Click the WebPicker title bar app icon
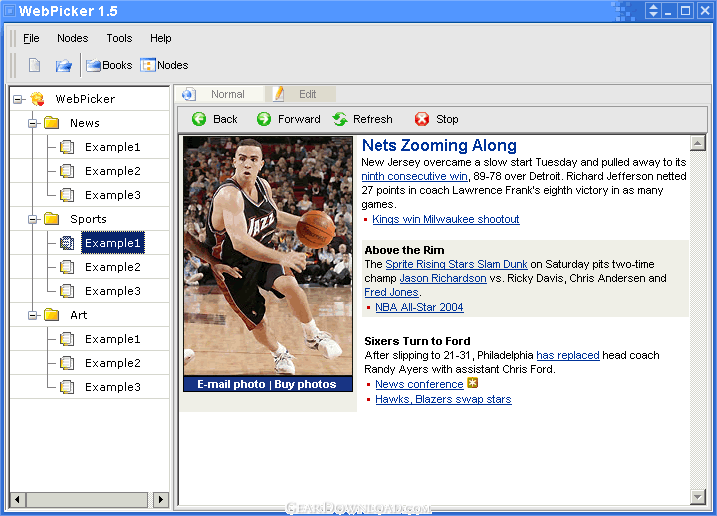The width and height of the screenshot is (717, 516). (x=9, y=11)
